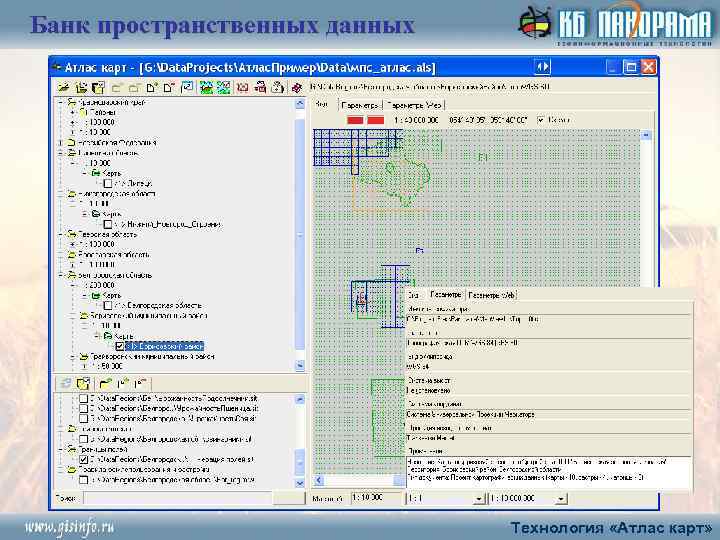This screenshot has height=540, width=720.
Task: Click the page icon with a green star in the lower toolbar
Action: coord(123,383)
